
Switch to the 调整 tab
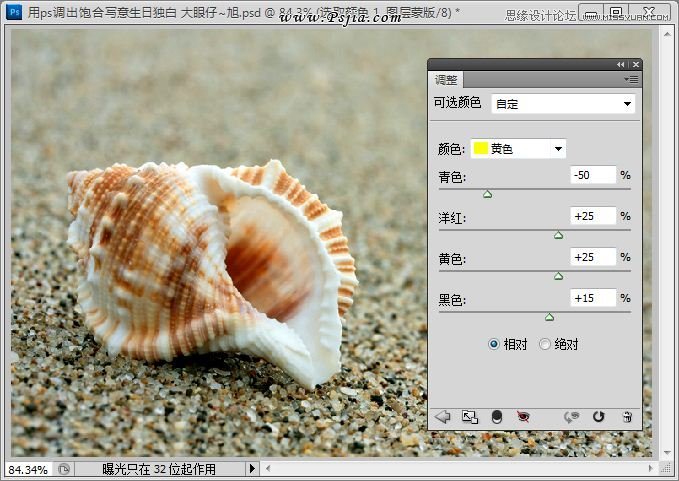[x=446, y=80]
